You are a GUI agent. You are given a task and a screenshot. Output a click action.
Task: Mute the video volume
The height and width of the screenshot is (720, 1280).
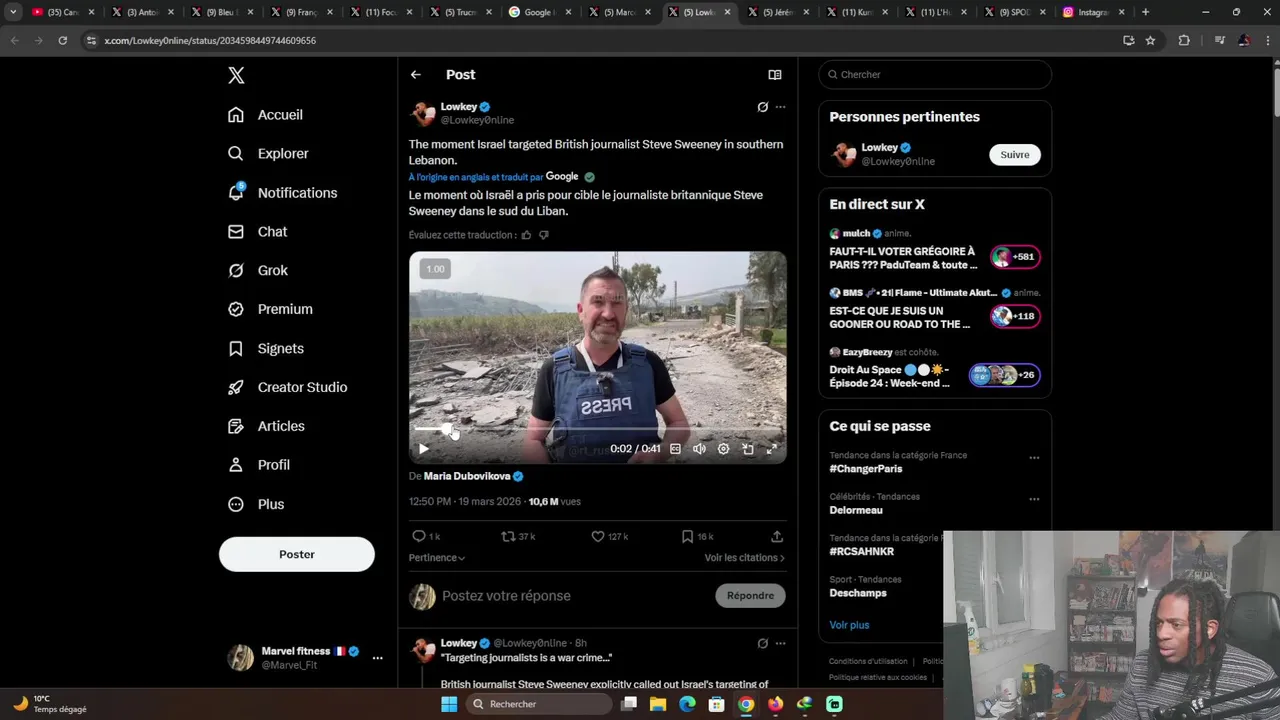(699, 449)
